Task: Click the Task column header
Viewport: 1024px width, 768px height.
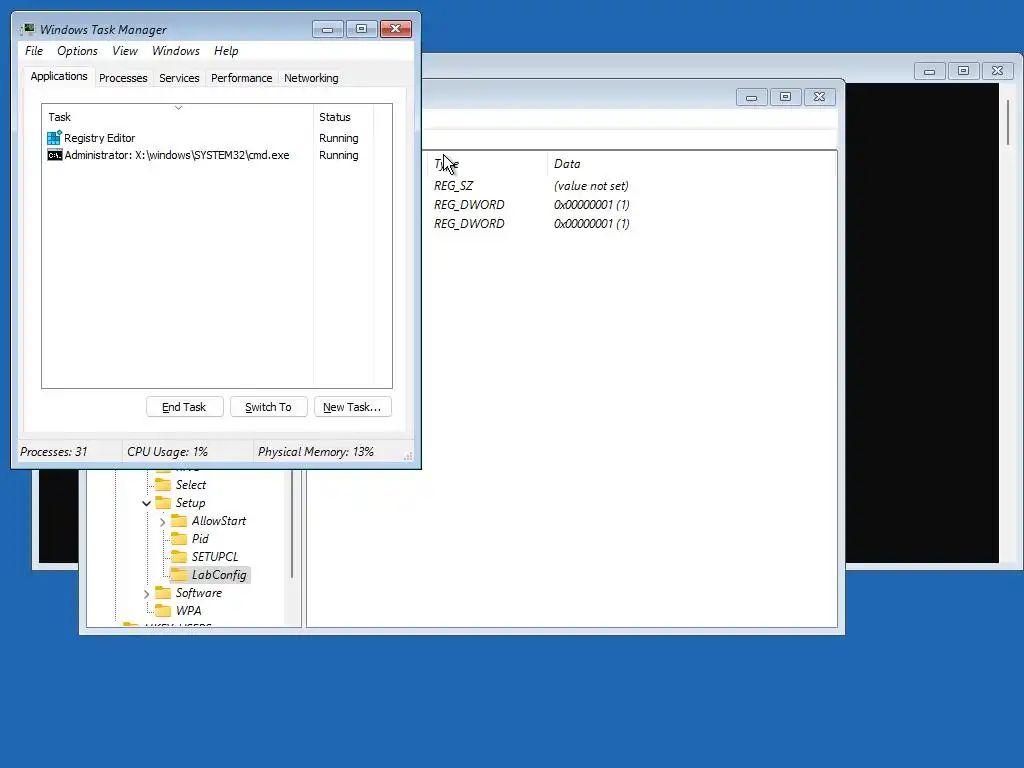Action: pos(178,117)
